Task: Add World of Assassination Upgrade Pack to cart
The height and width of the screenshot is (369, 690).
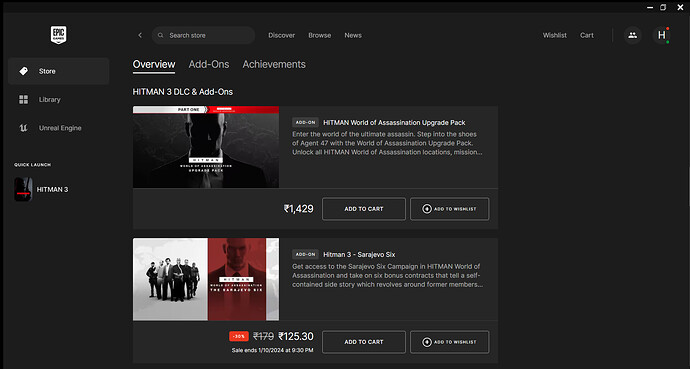Action: point(363,209)
